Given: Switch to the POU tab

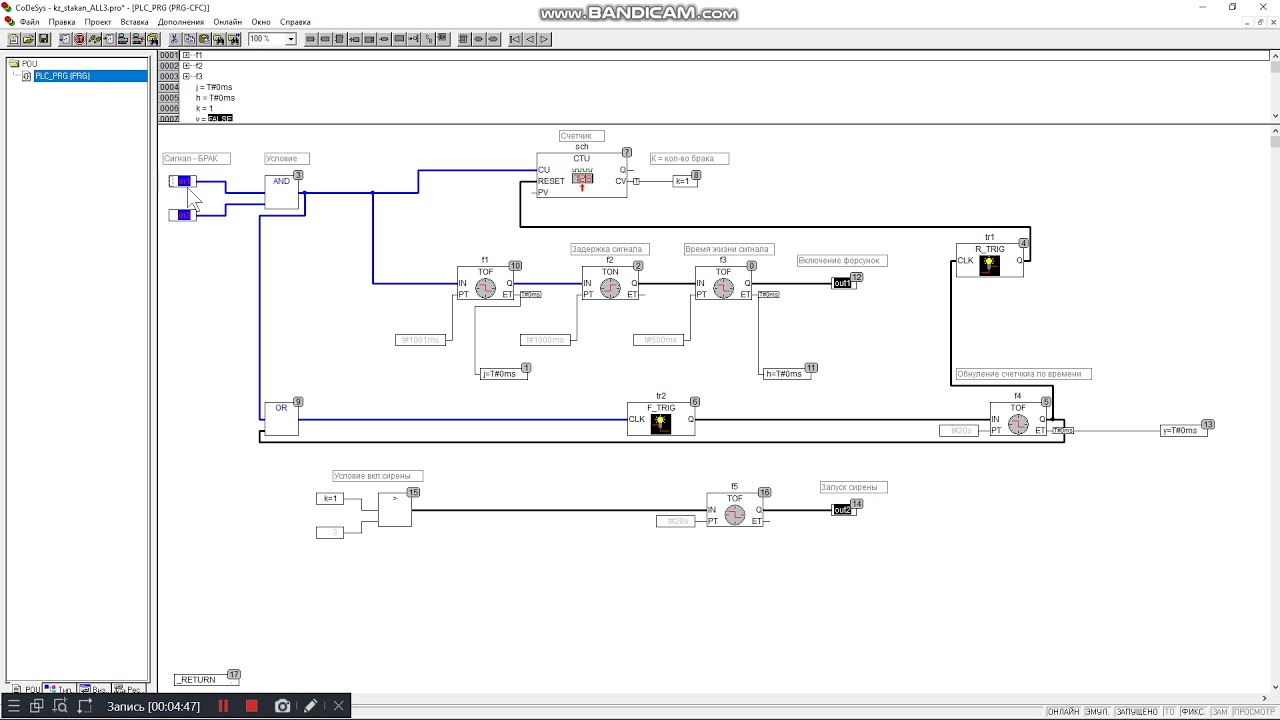Looking at the screenshot, I should pyautogui.click(x=27, y=689).
